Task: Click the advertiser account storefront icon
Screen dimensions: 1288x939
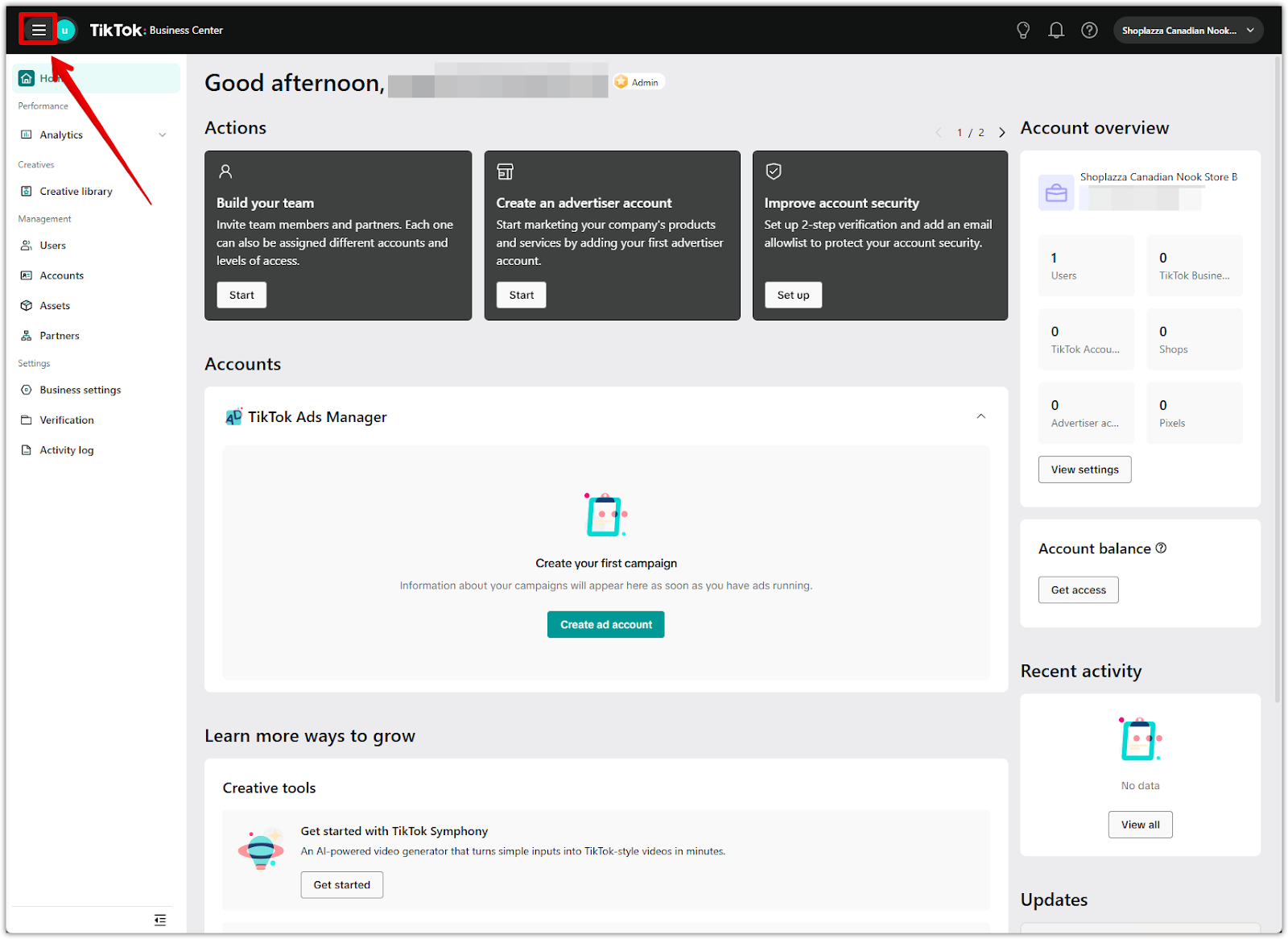Action: (506, 172)
